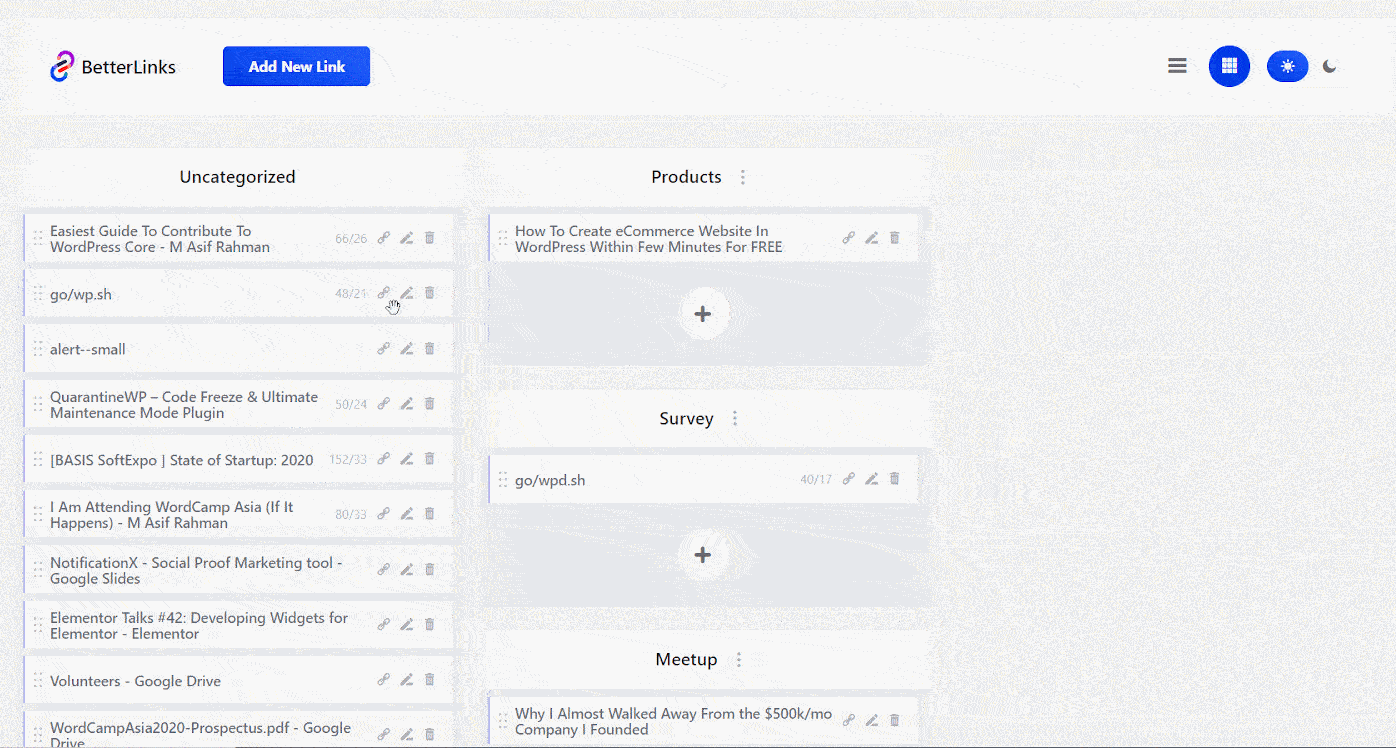Edit the go/wpd.sh link

[871, 479]
